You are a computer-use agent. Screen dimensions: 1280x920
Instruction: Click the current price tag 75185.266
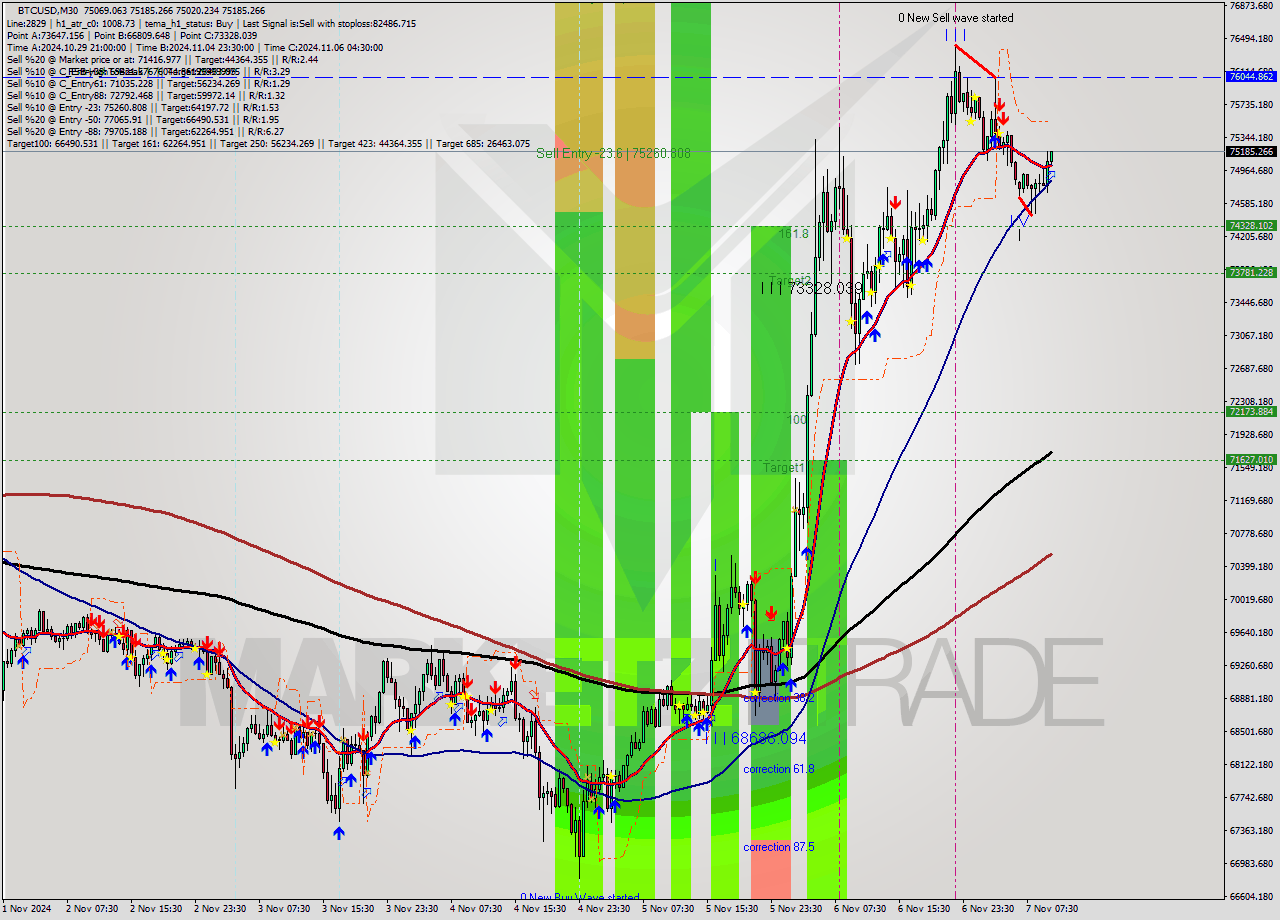click(1251, 152)
